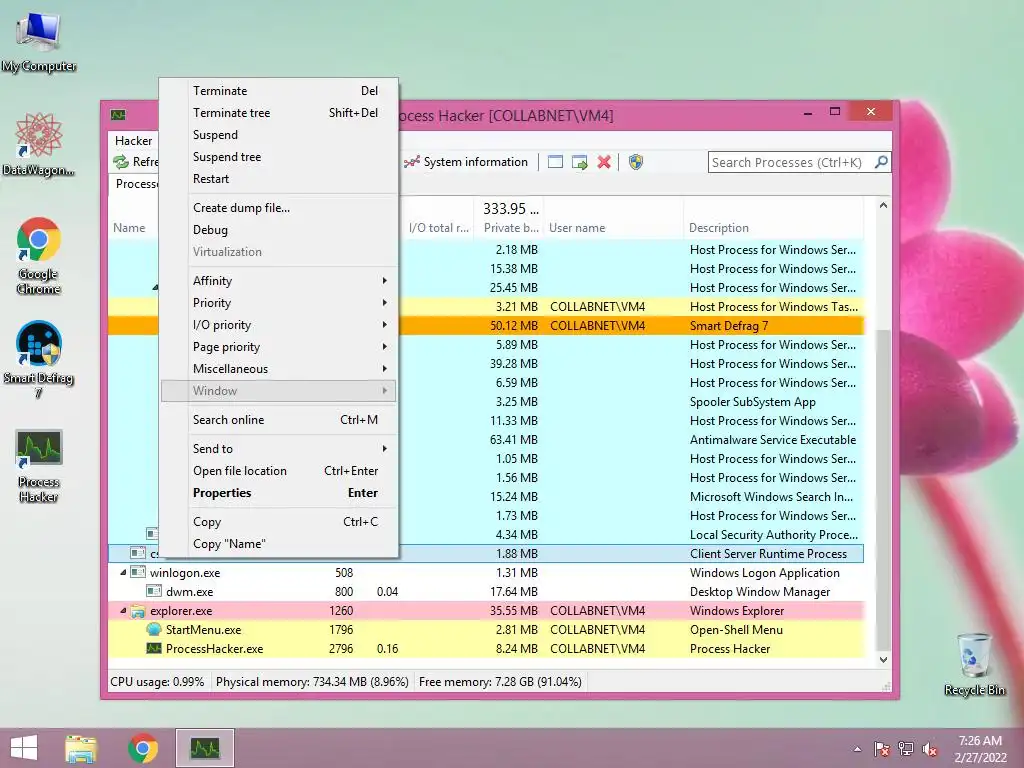Click the Smart Defrag 7 description cell
The width and height of the screenshot is (1024, 768).
729,325
